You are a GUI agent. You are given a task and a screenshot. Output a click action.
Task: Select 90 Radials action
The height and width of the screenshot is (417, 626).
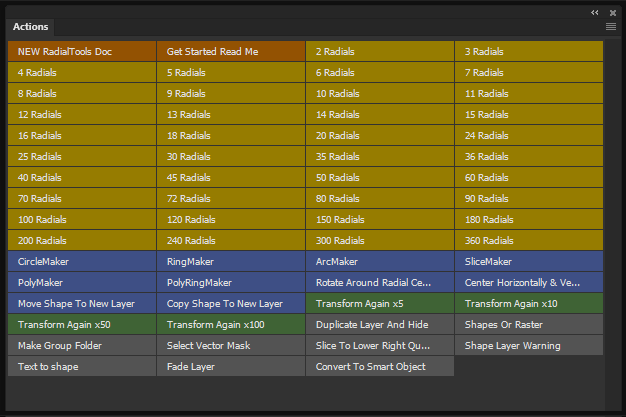(529, 199)
